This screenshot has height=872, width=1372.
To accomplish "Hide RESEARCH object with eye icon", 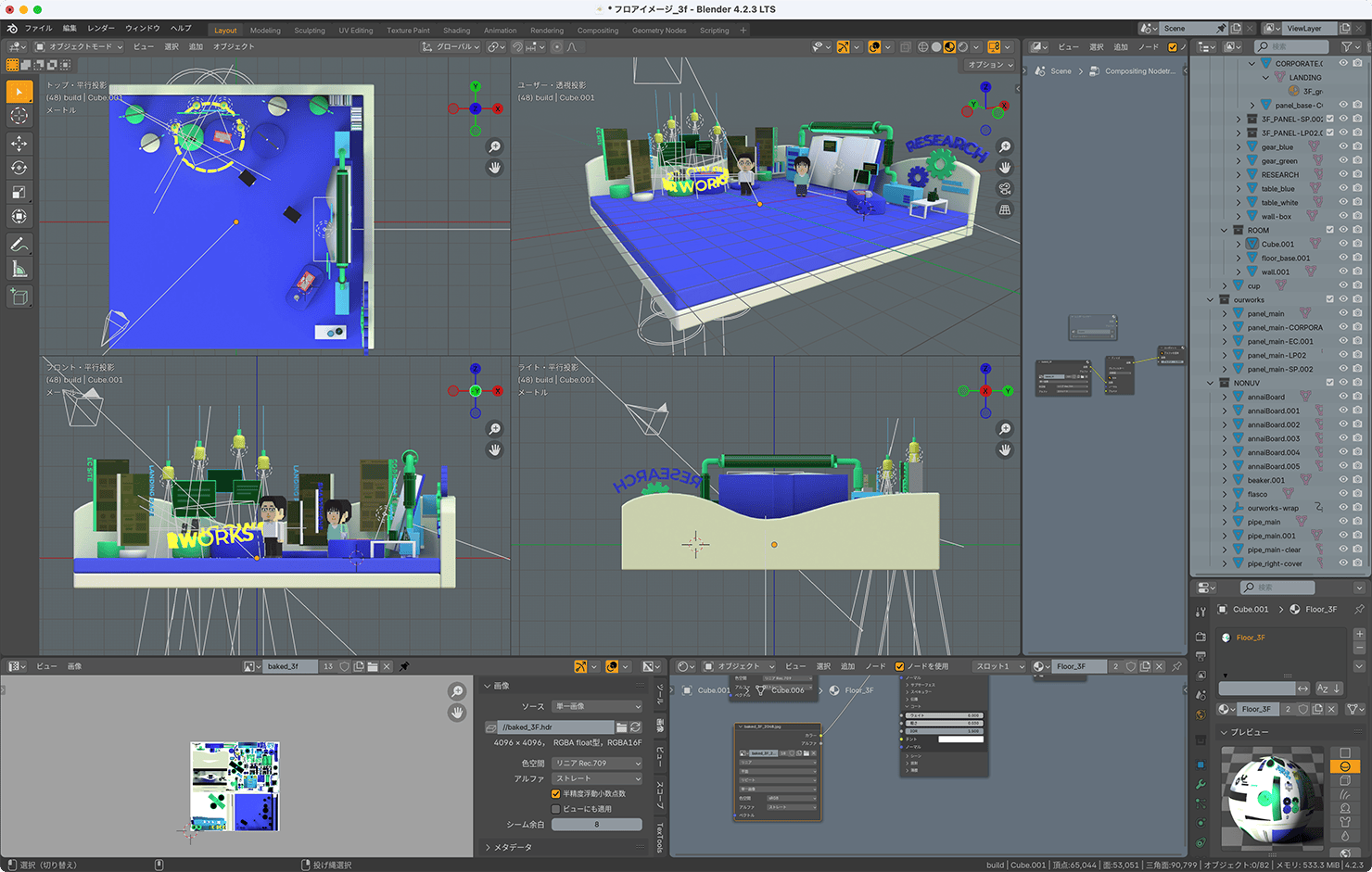I will [x=1343, y=174].
